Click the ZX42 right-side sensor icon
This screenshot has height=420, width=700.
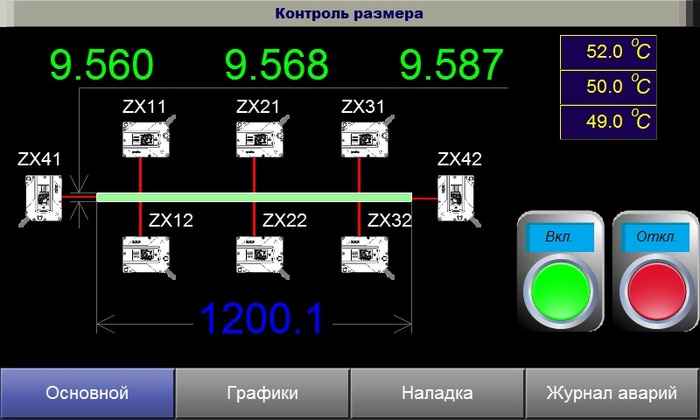pos(460,198)
